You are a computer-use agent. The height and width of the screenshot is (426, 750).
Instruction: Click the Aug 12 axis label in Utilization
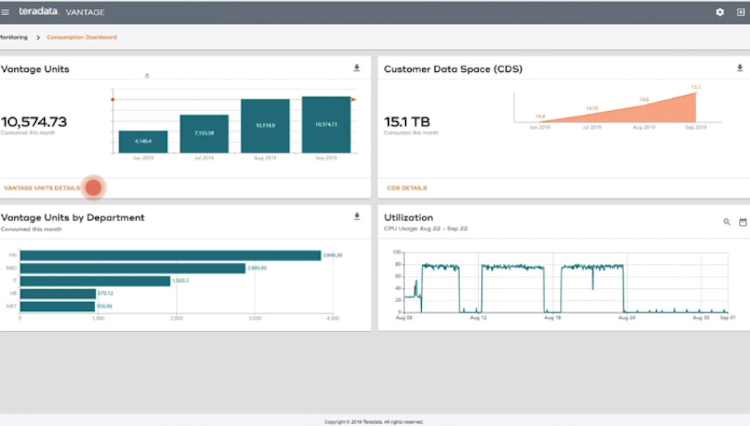coord(478,317)
